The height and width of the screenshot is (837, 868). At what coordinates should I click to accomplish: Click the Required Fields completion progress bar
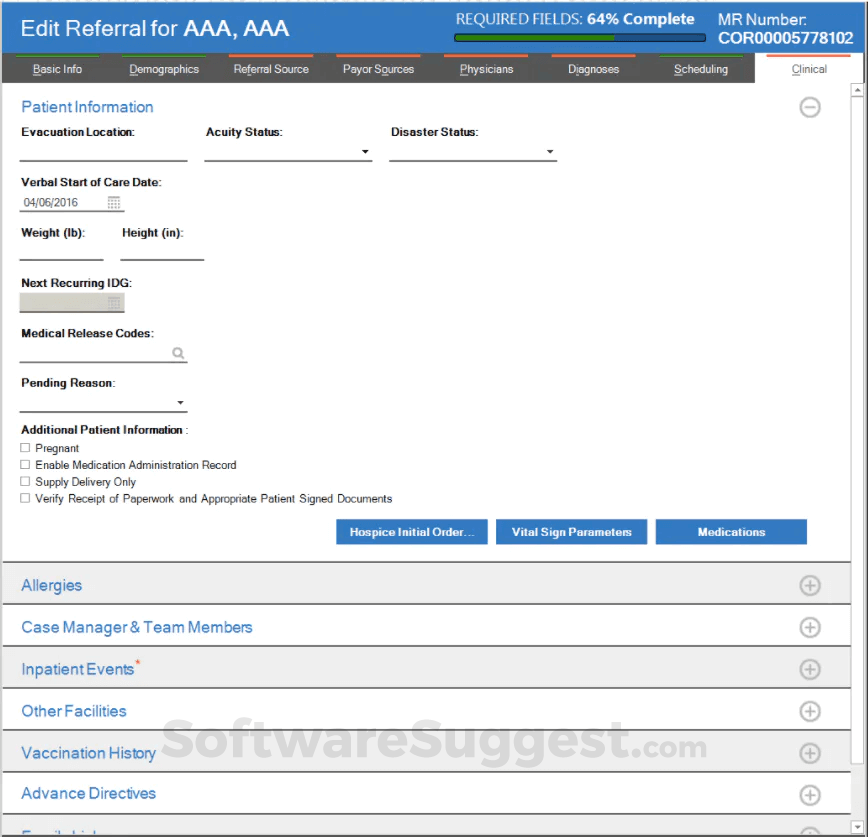click(579, 35)
